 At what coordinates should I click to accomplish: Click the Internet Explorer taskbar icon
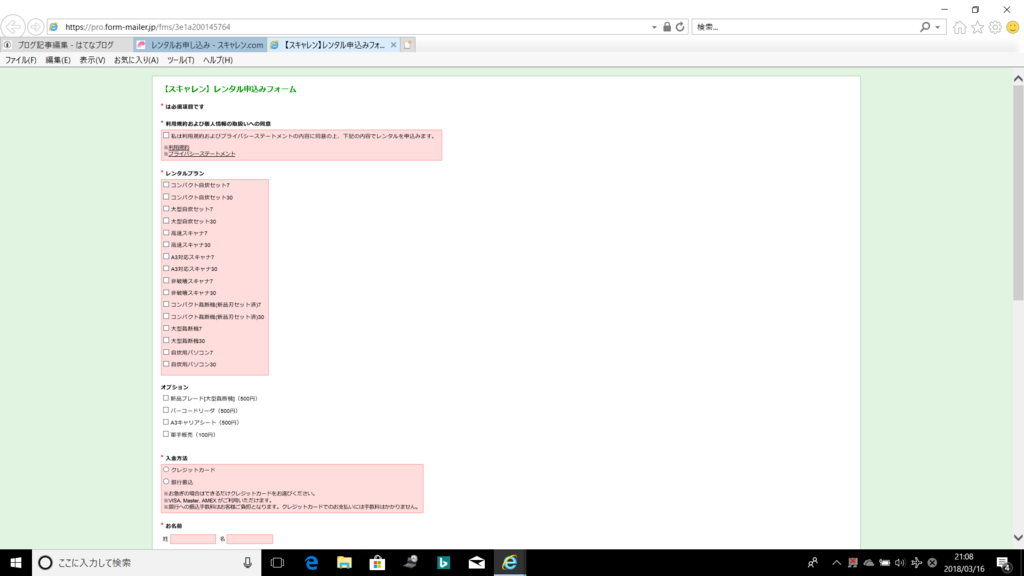[510, 562]
